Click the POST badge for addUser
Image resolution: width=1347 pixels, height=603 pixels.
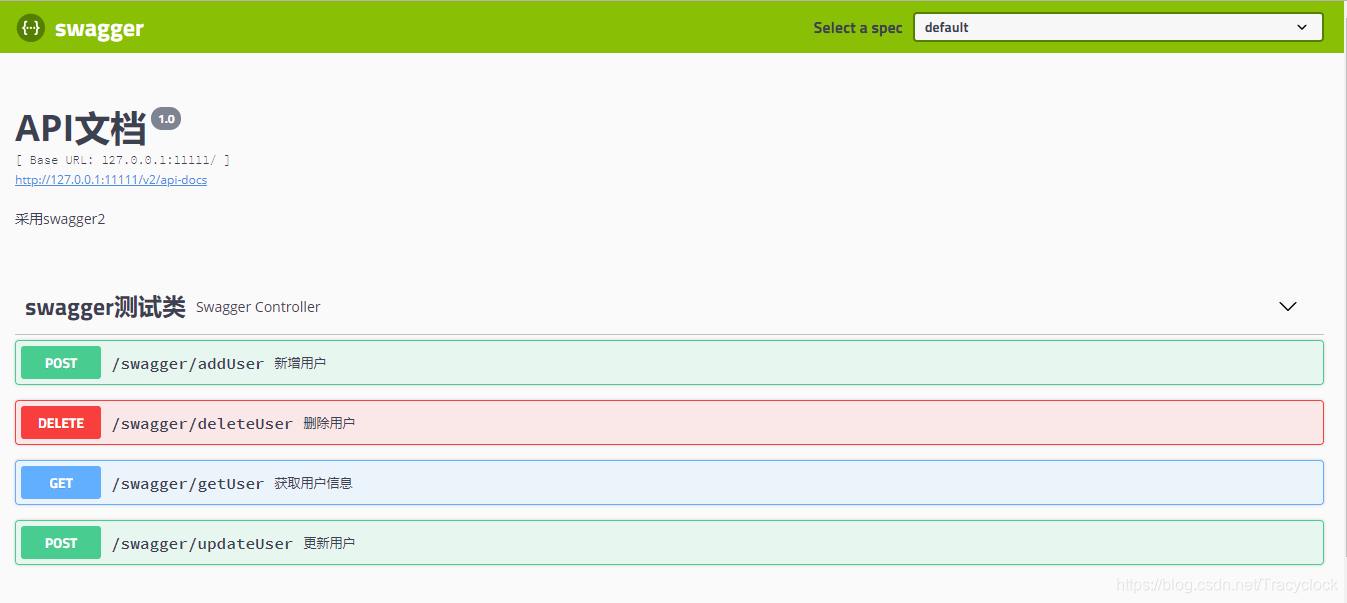[x=61, y=363]
